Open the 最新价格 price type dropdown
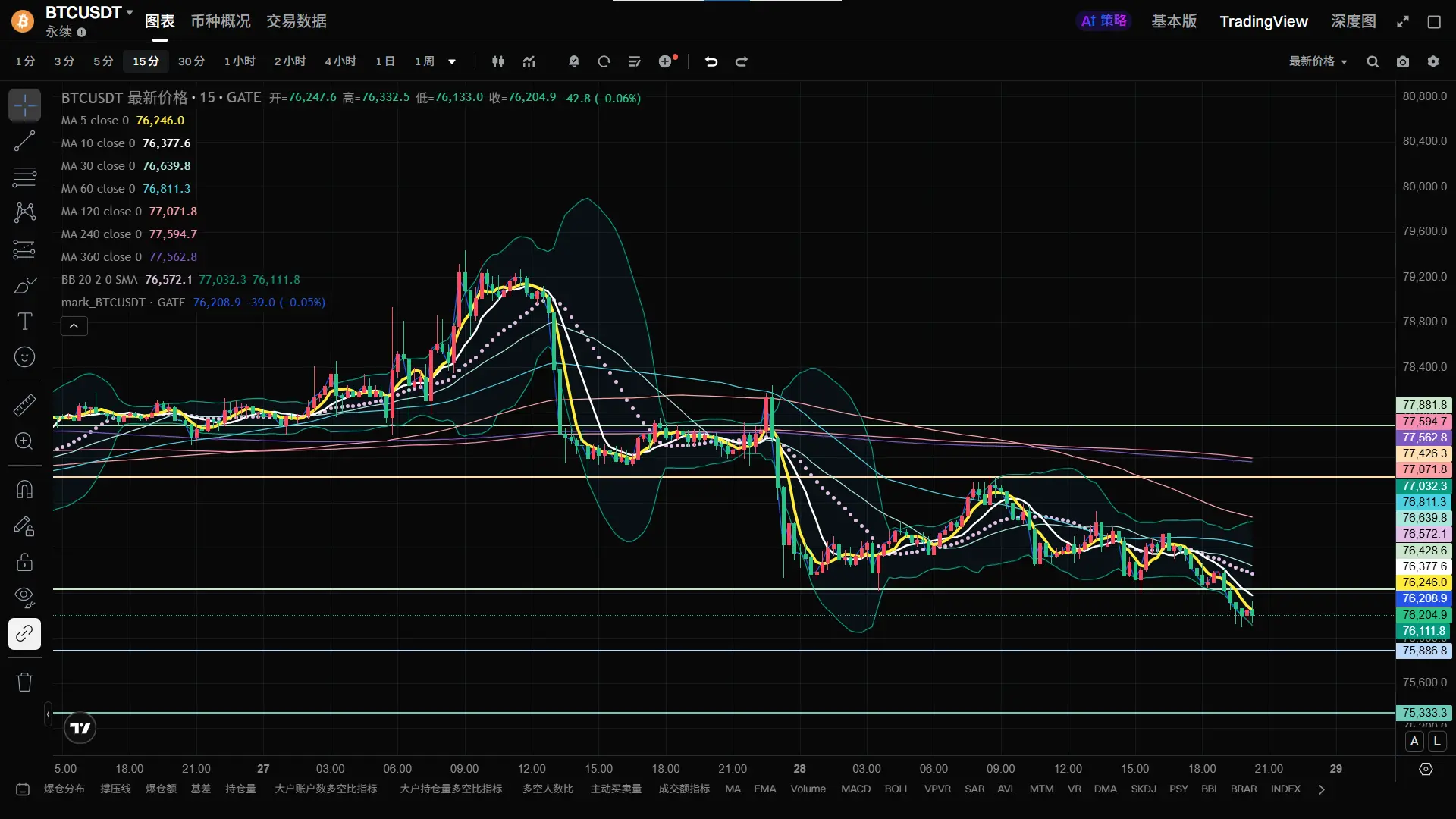Viewport: 1456px width, 819px height. click(1318, 61)
